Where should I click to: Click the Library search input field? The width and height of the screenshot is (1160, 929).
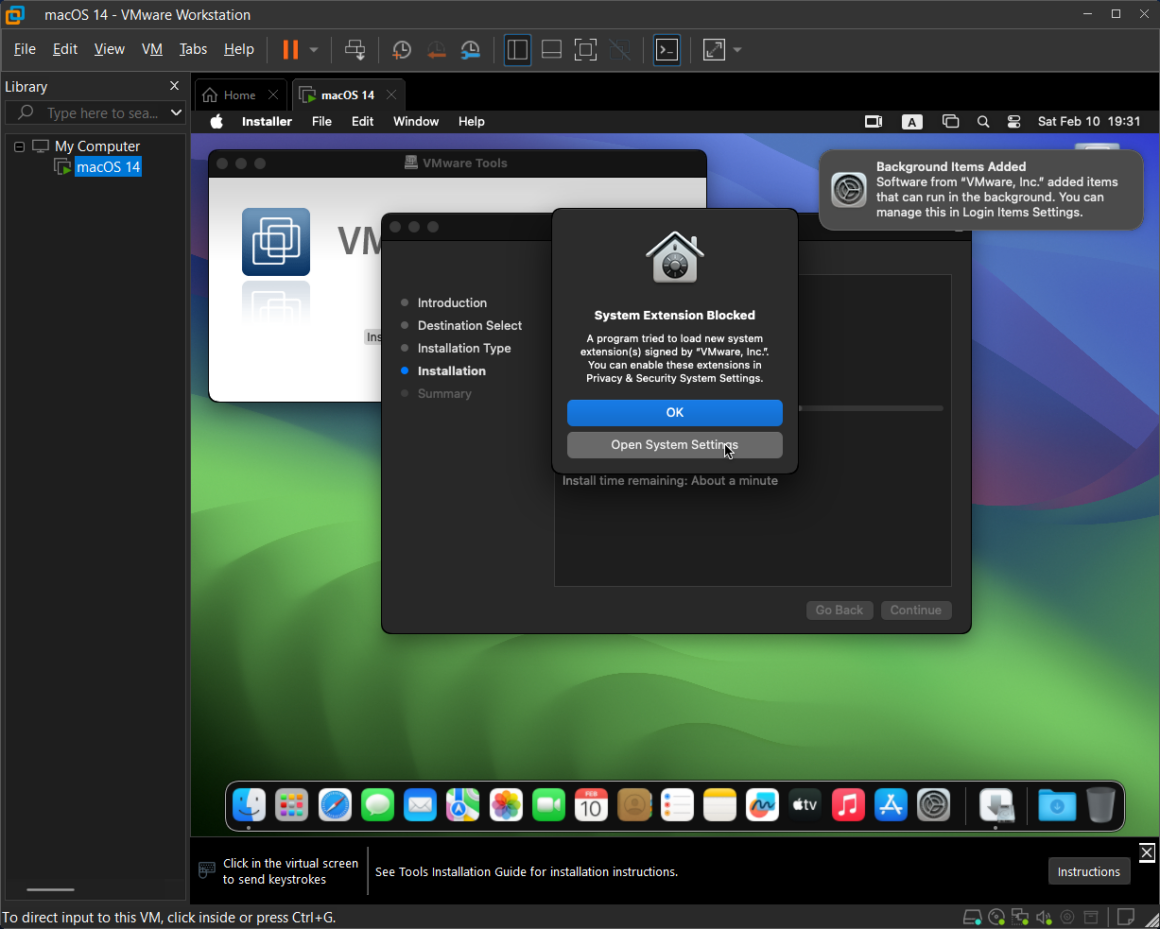(x=94, y=112)
